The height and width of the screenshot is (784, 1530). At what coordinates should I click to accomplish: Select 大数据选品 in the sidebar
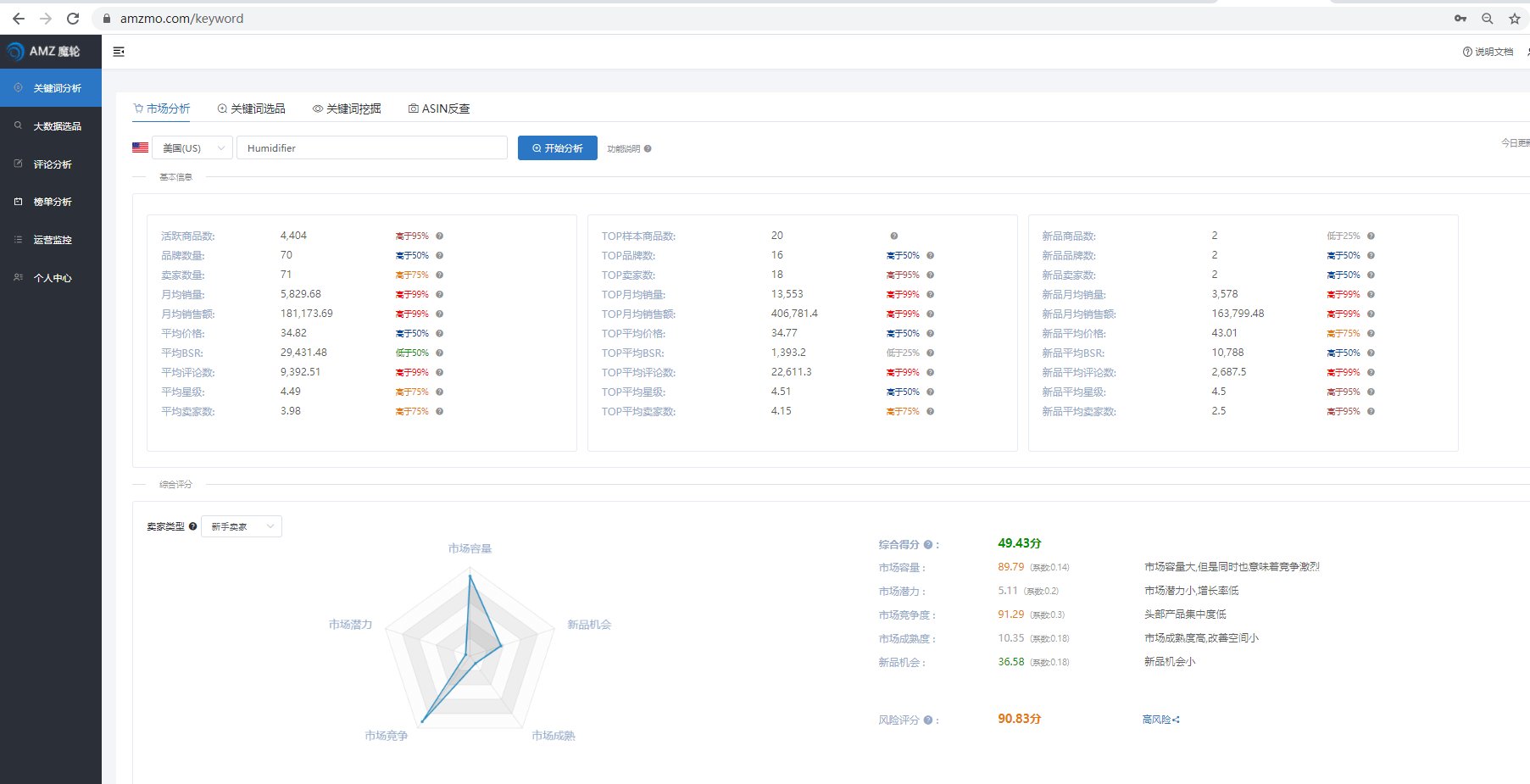(x=57, y=126)
